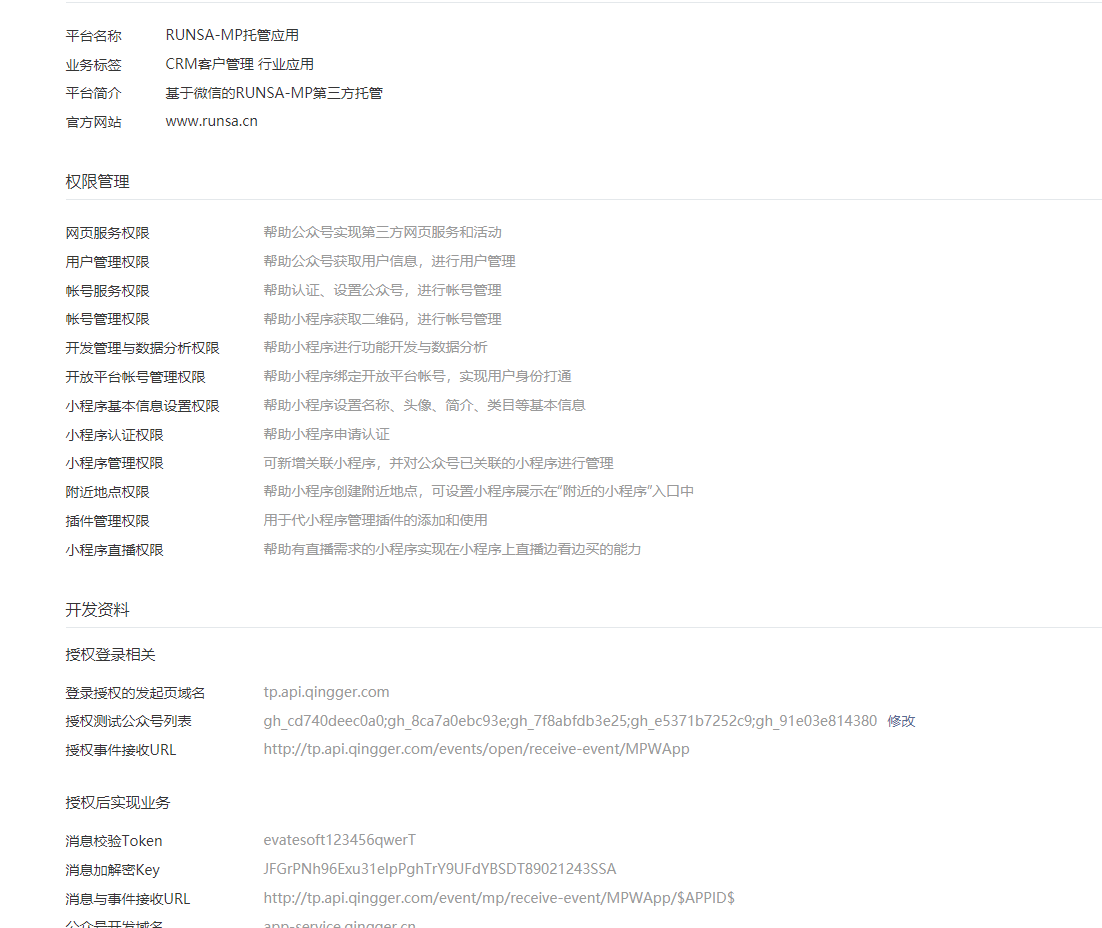The width and height of the screenshot is (1102, 928).
Task: Click the 业务标签 label
Action: [x=93, y=65]
